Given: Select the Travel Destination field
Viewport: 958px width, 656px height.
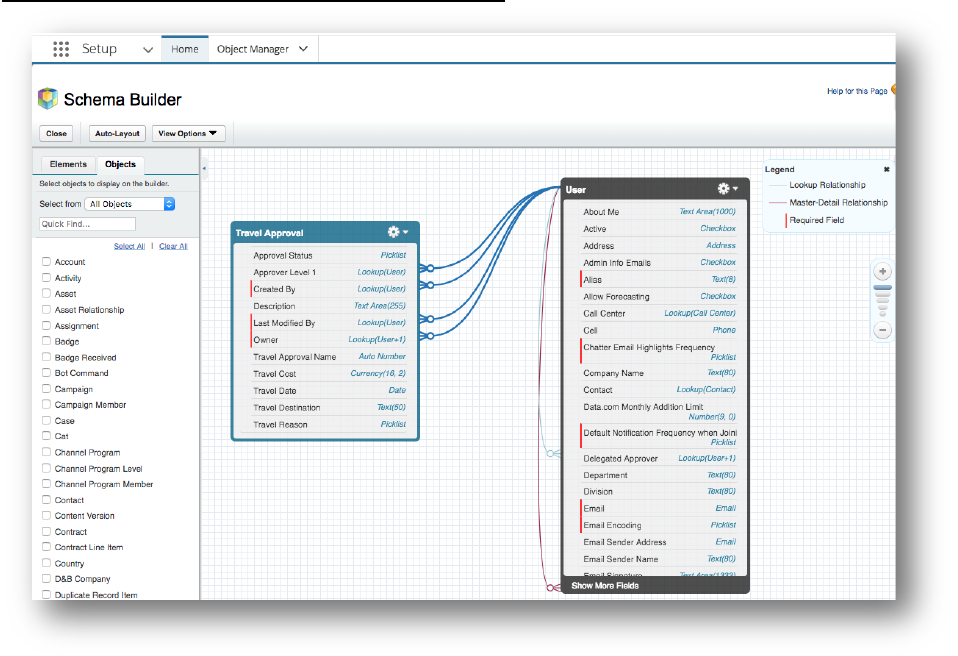Looking at the screenshot, I should point(329,407).
